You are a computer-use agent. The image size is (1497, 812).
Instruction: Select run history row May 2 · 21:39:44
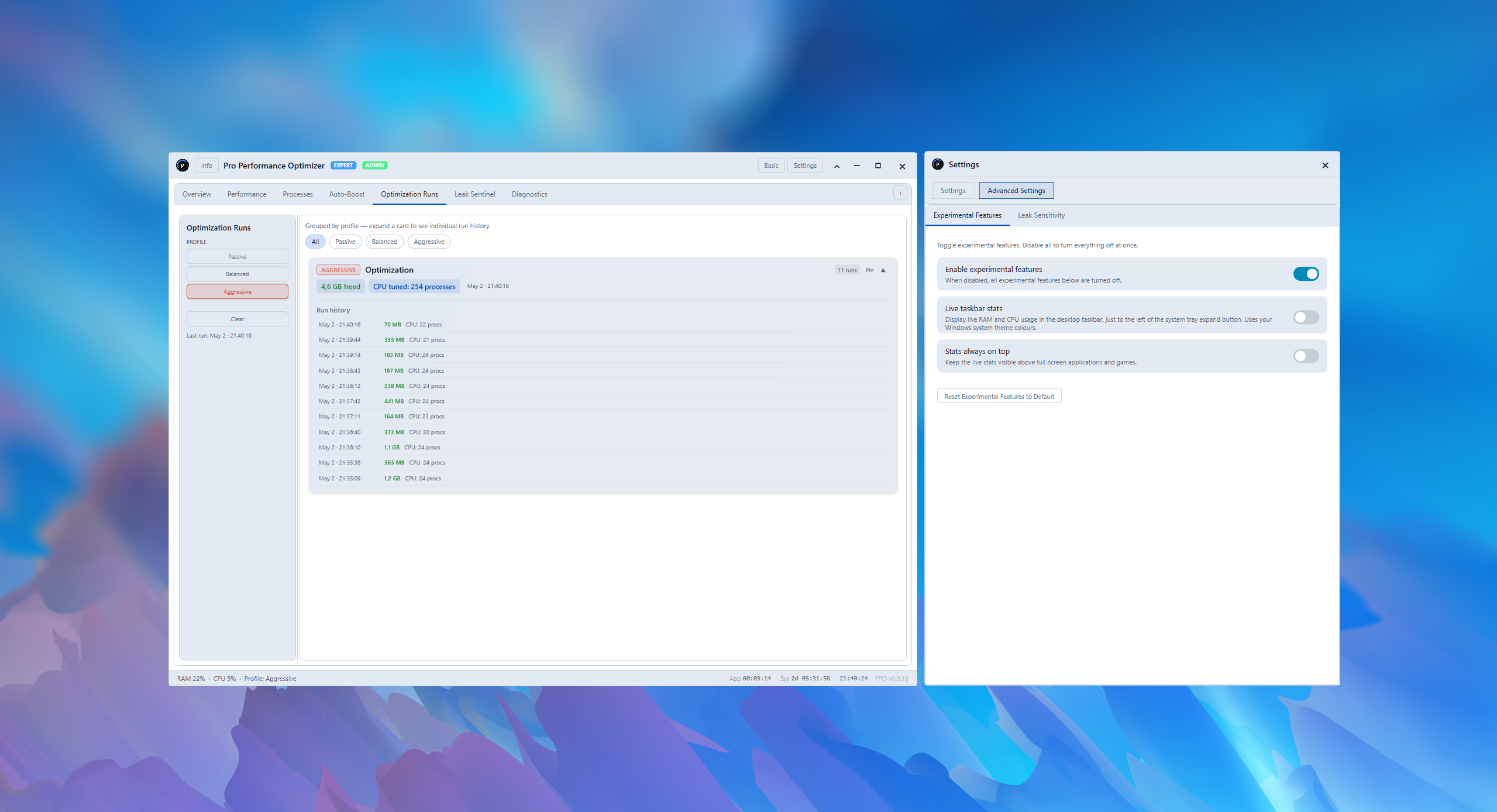pos(603,340)
